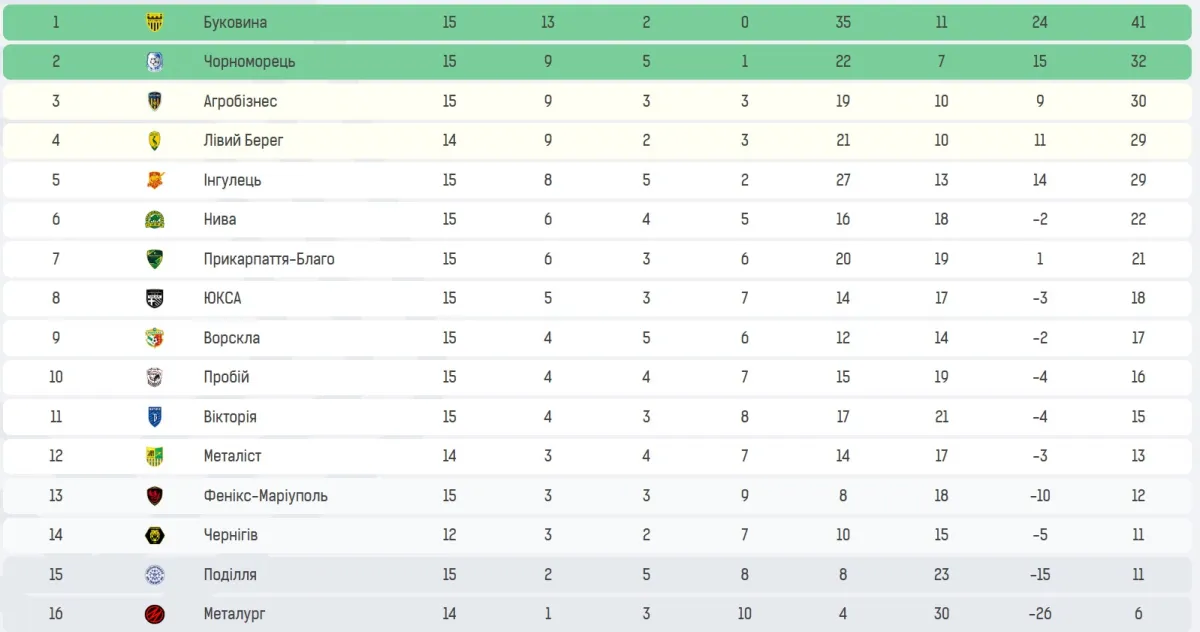
Task: Click the Лівий Берег crest icon
Action: [x=154, y=141]
